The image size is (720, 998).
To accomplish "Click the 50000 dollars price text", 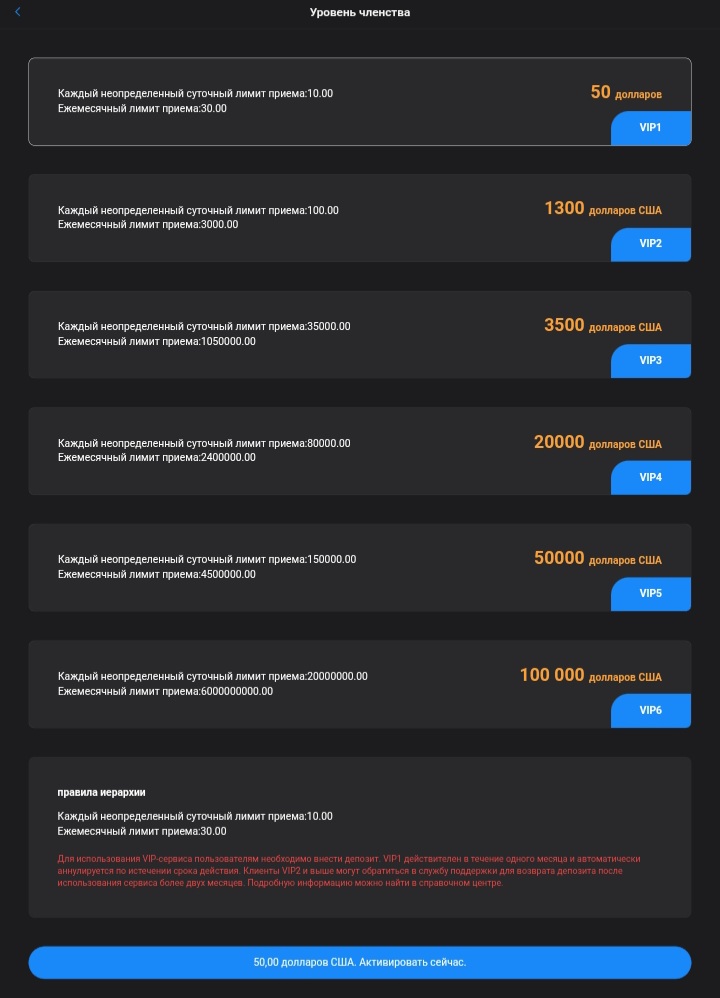I will pos(597,559).
